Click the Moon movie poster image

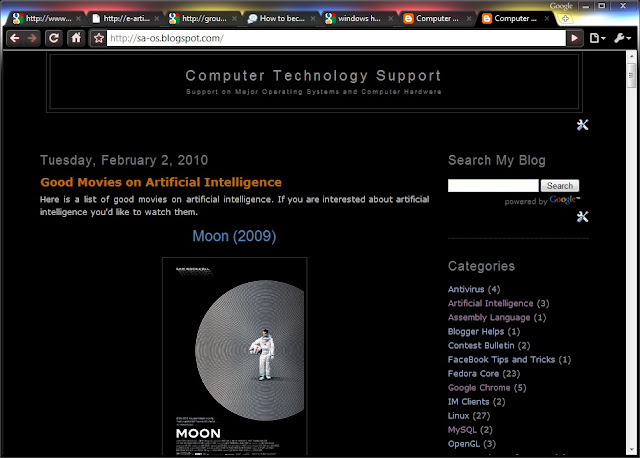234,356
